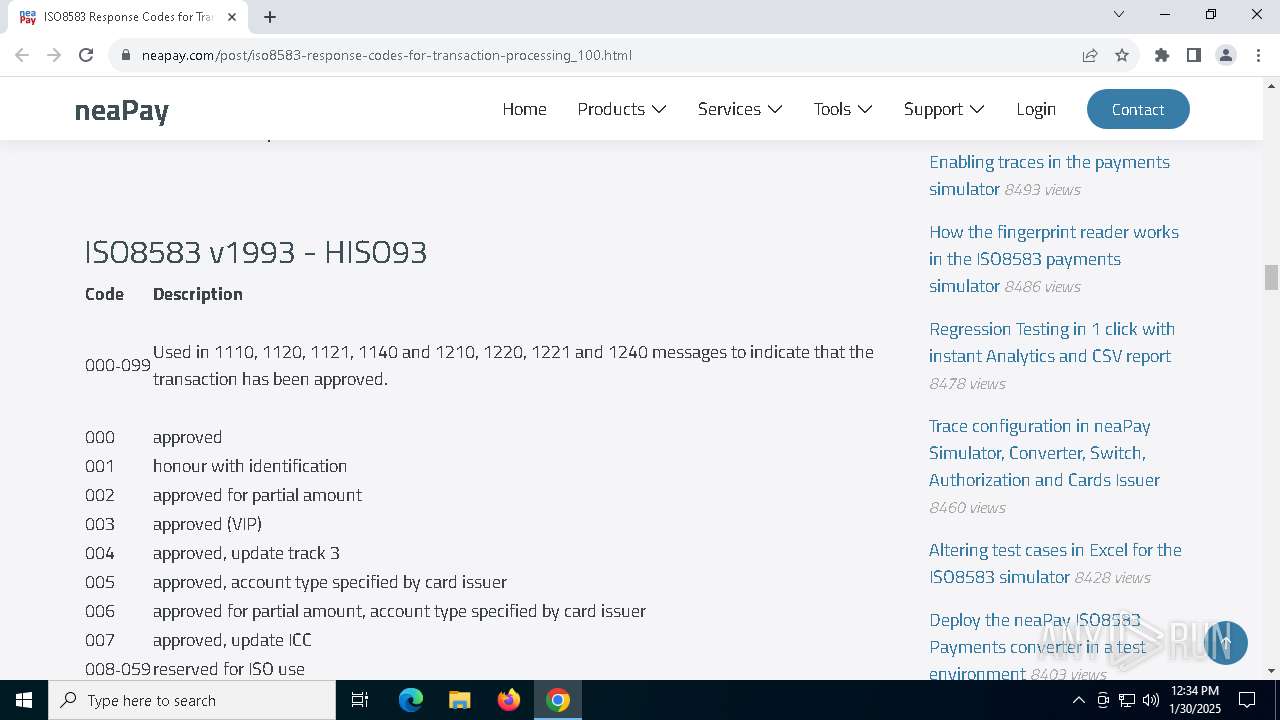This screenshot has width=1280, height=720.
Task: Click the taskbar clock 12:34 PM
Action: [x=1195, y=700]
